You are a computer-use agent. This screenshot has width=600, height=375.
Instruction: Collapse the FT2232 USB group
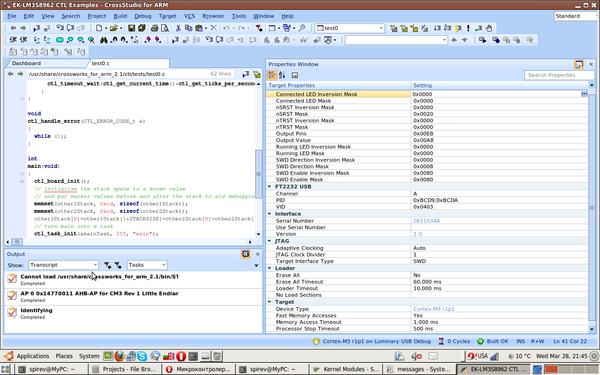(269, 187)
